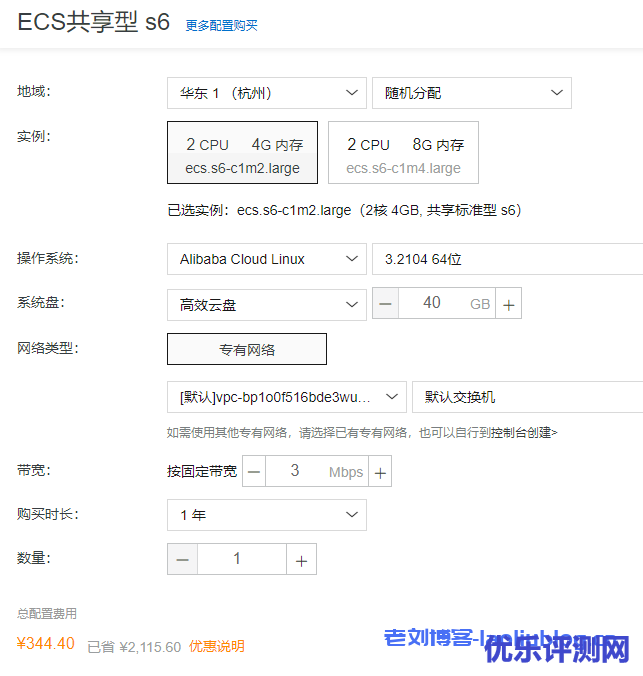
Task: Click the plus icon for system disk size
Action: tap(508, 304)
